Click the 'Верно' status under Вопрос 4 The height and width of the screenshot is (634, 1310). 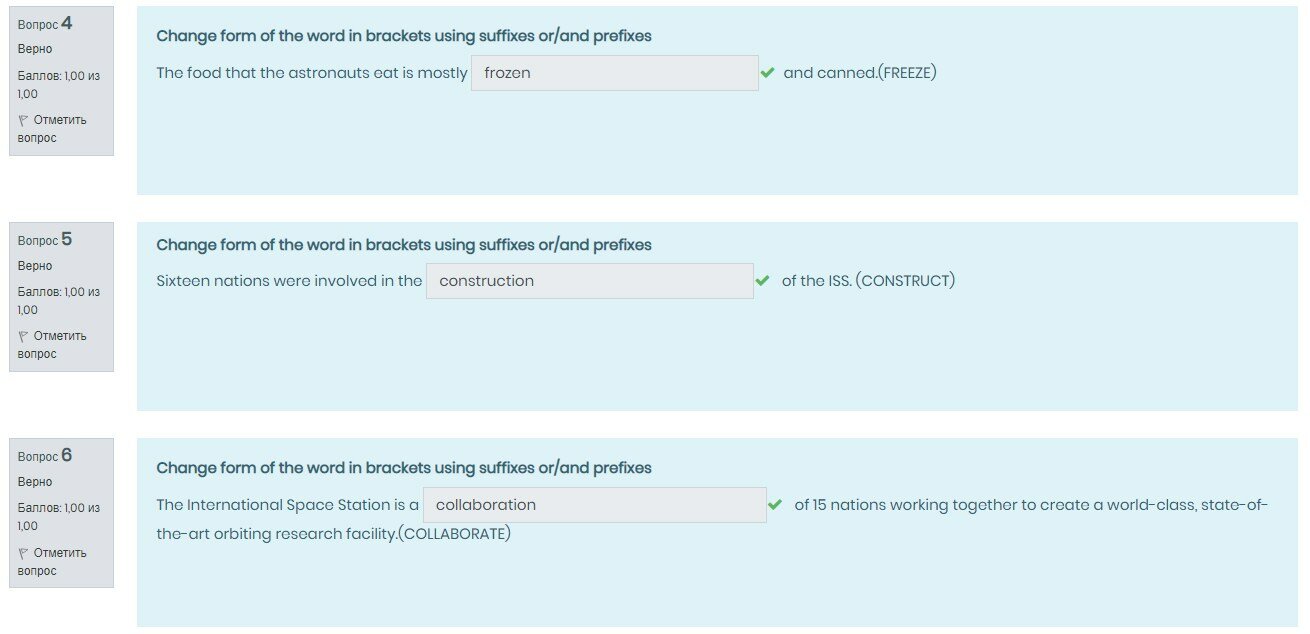click(x=35, y=49)
